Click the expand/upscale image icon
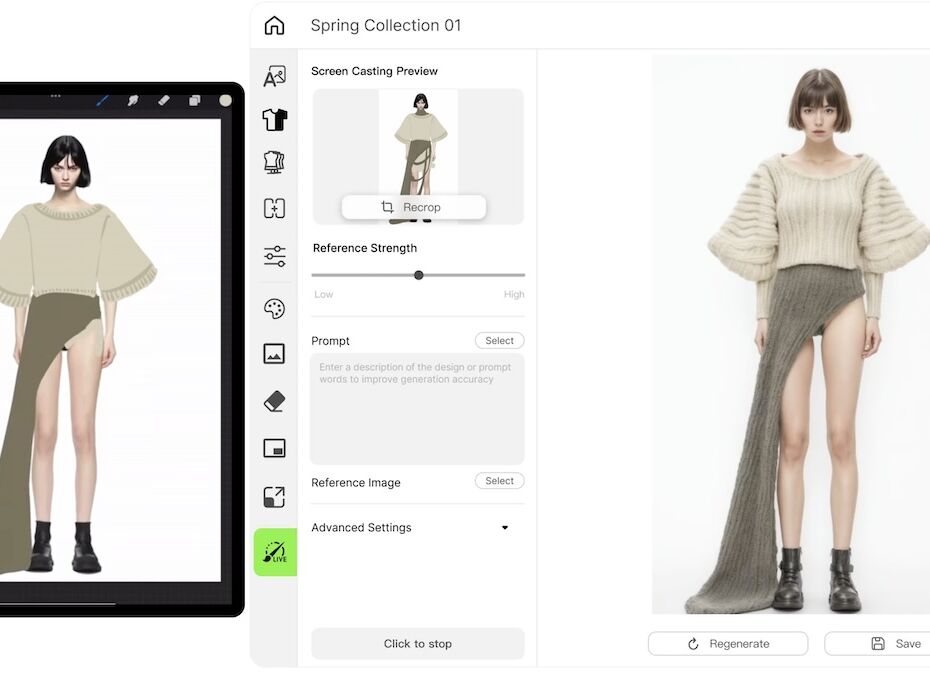Image resolution: width=930 pixels, height=698 pixels. click(274, 497)
